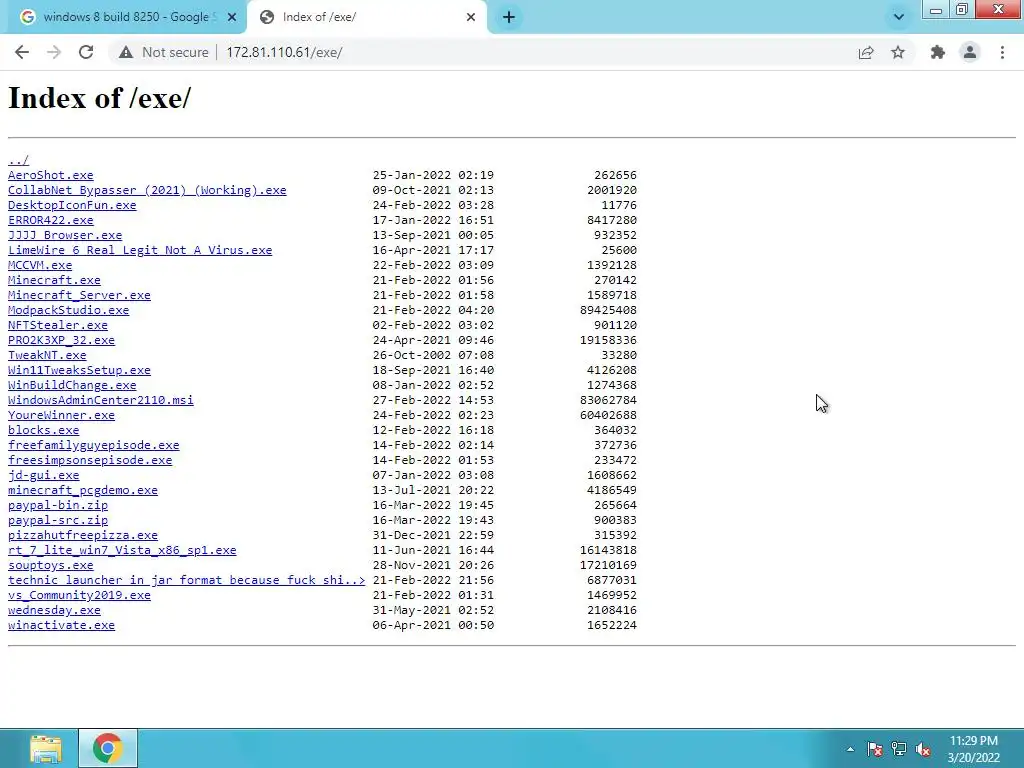Click the muted volume tray icon

(x=923, y=749)
